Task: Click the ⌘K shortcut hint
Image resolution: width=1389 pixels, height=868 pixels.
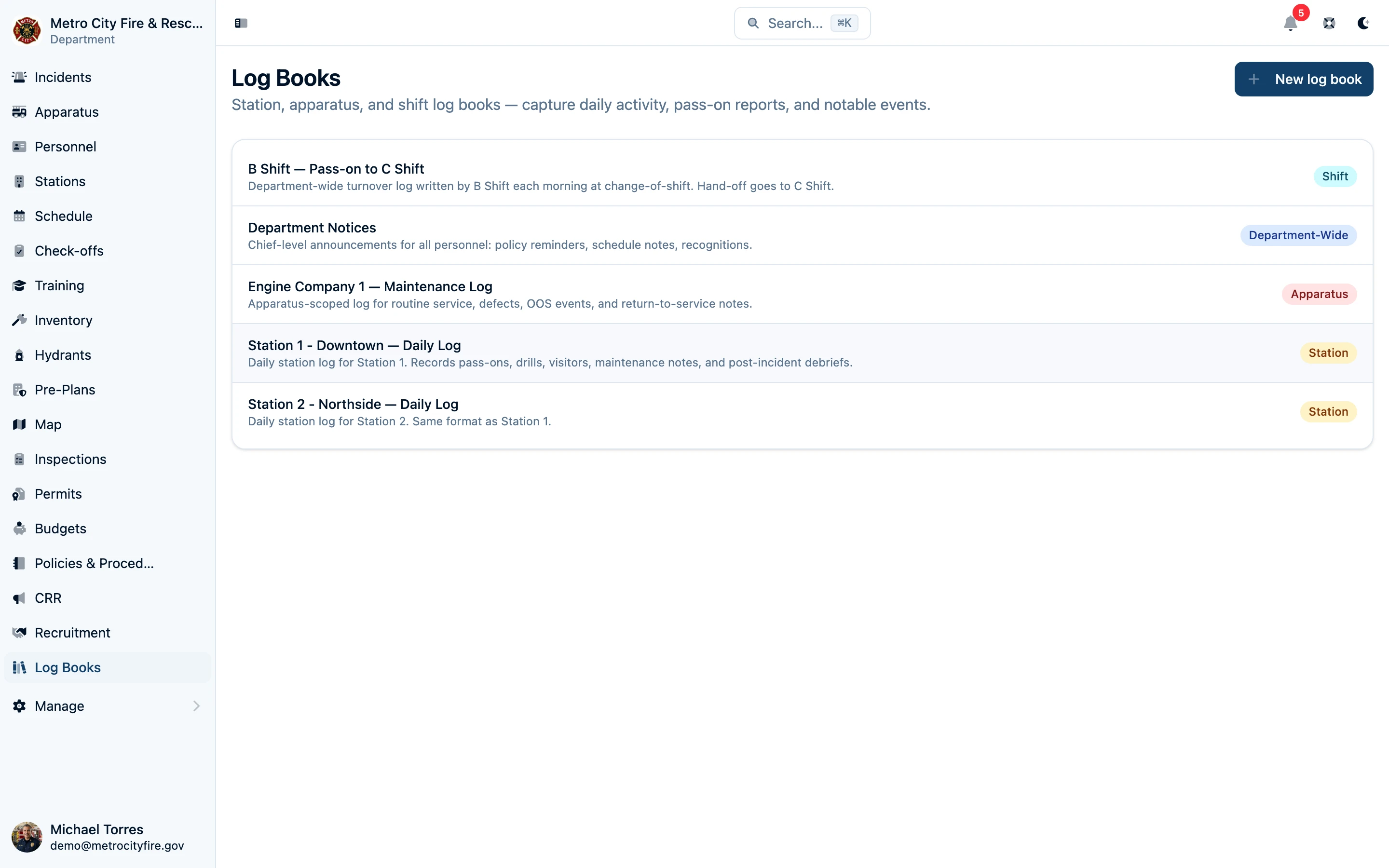Action: pyautogui.click(x=844, y=23)
